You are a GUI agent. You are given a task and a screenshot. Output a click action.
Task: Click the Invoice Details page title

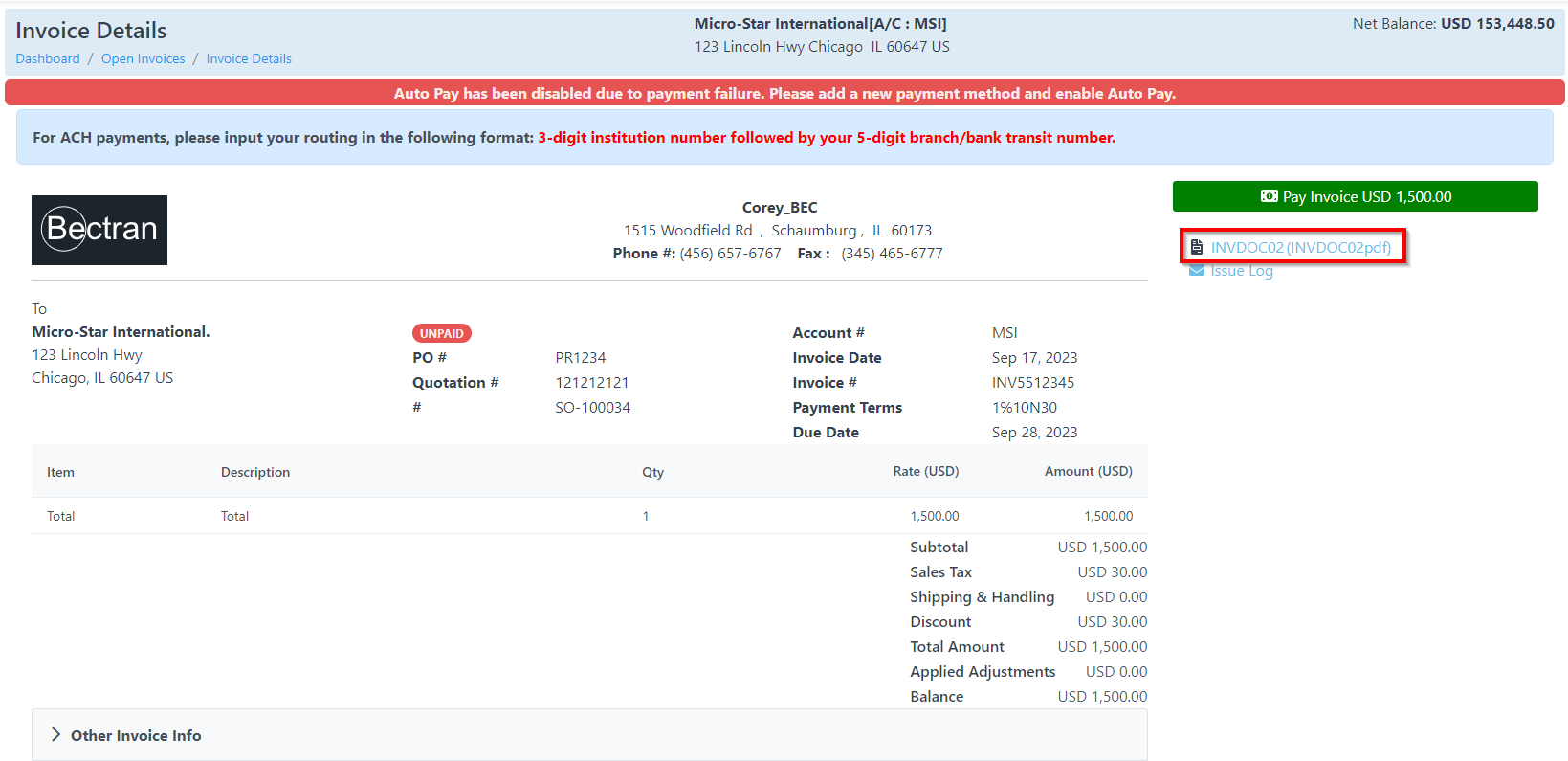pyautogui.click(x=91, y=31)
